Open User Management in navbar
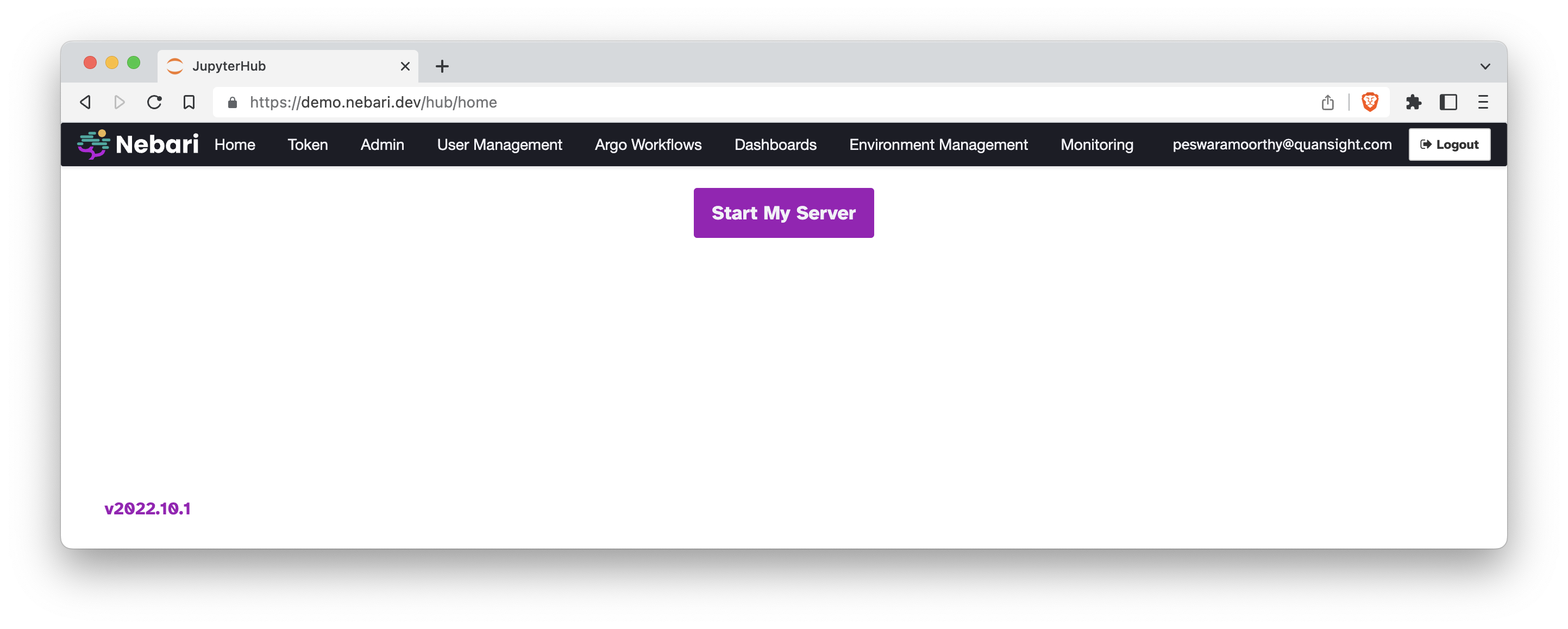 tap(499, 145)
